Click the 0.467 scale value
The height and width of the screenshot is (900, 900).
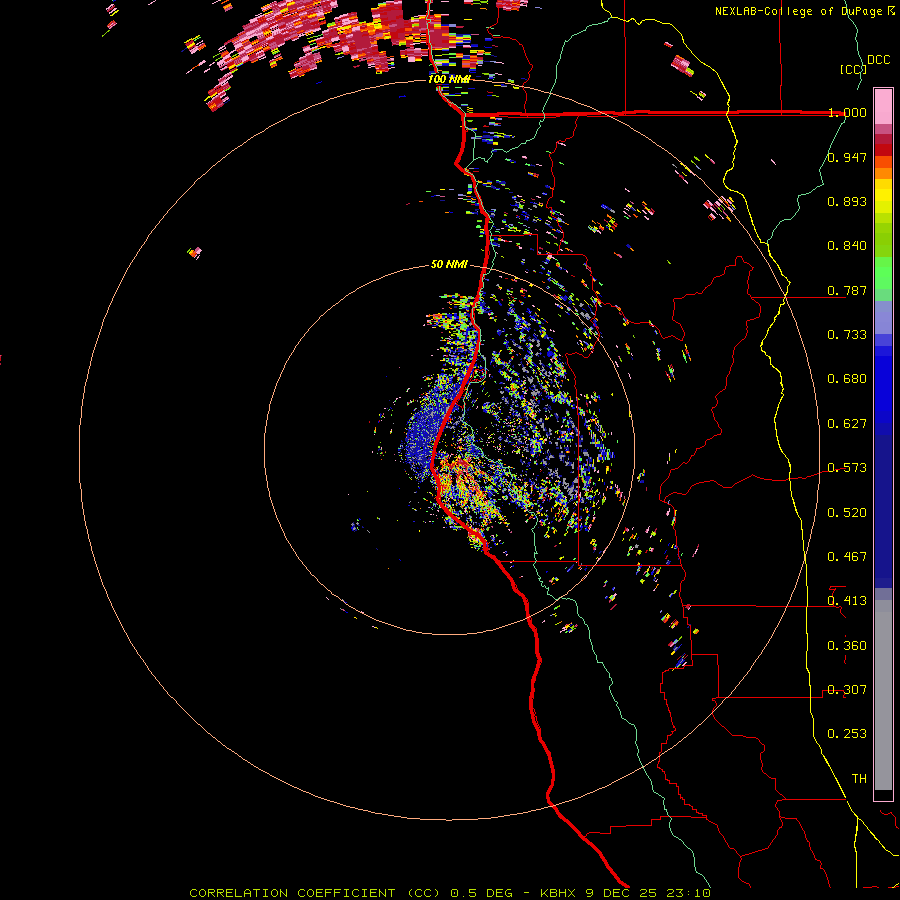click(847, 557)
